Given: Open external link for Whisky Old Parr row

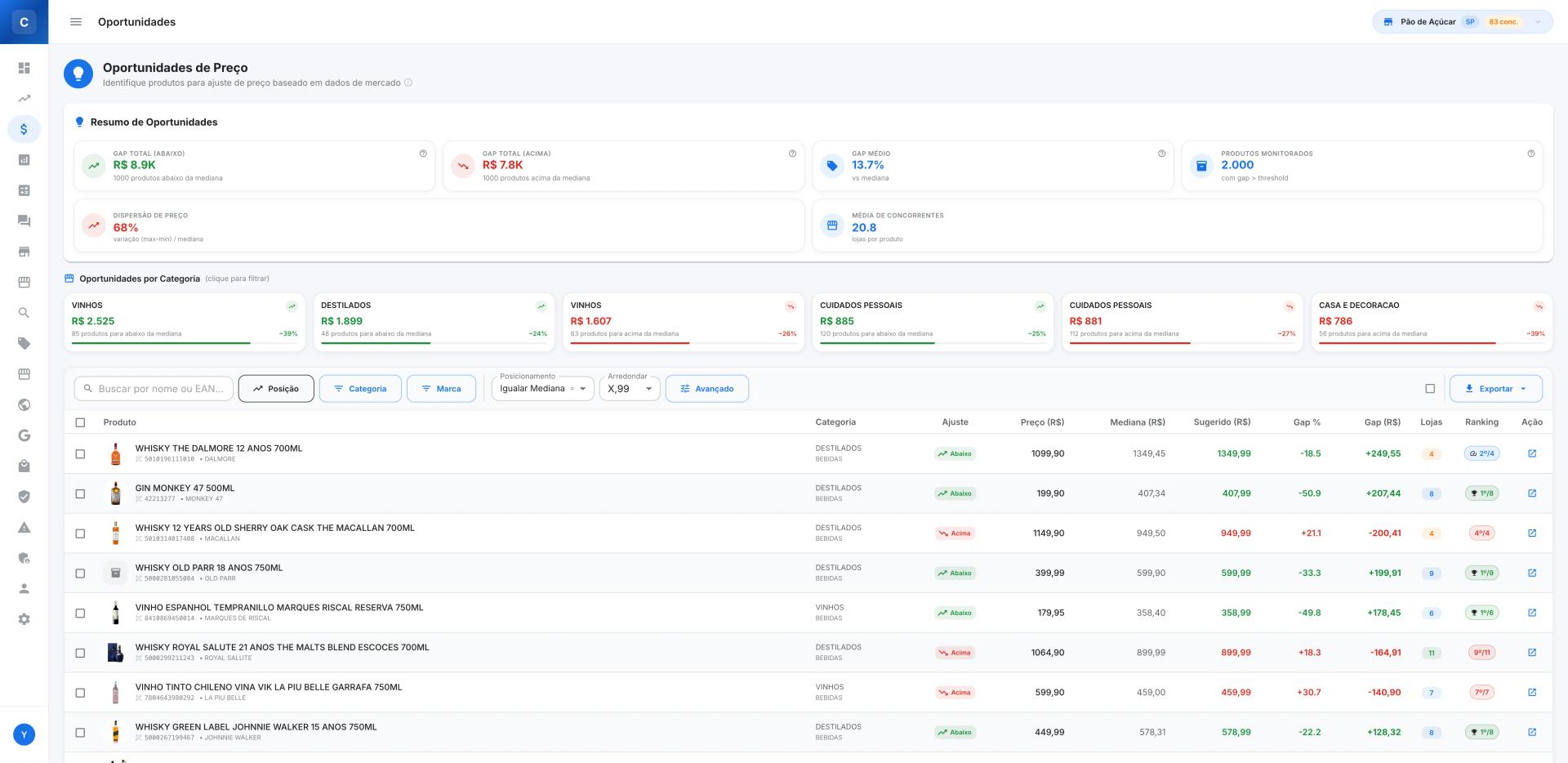Looking at the screenshot, I should [1532, 573].
